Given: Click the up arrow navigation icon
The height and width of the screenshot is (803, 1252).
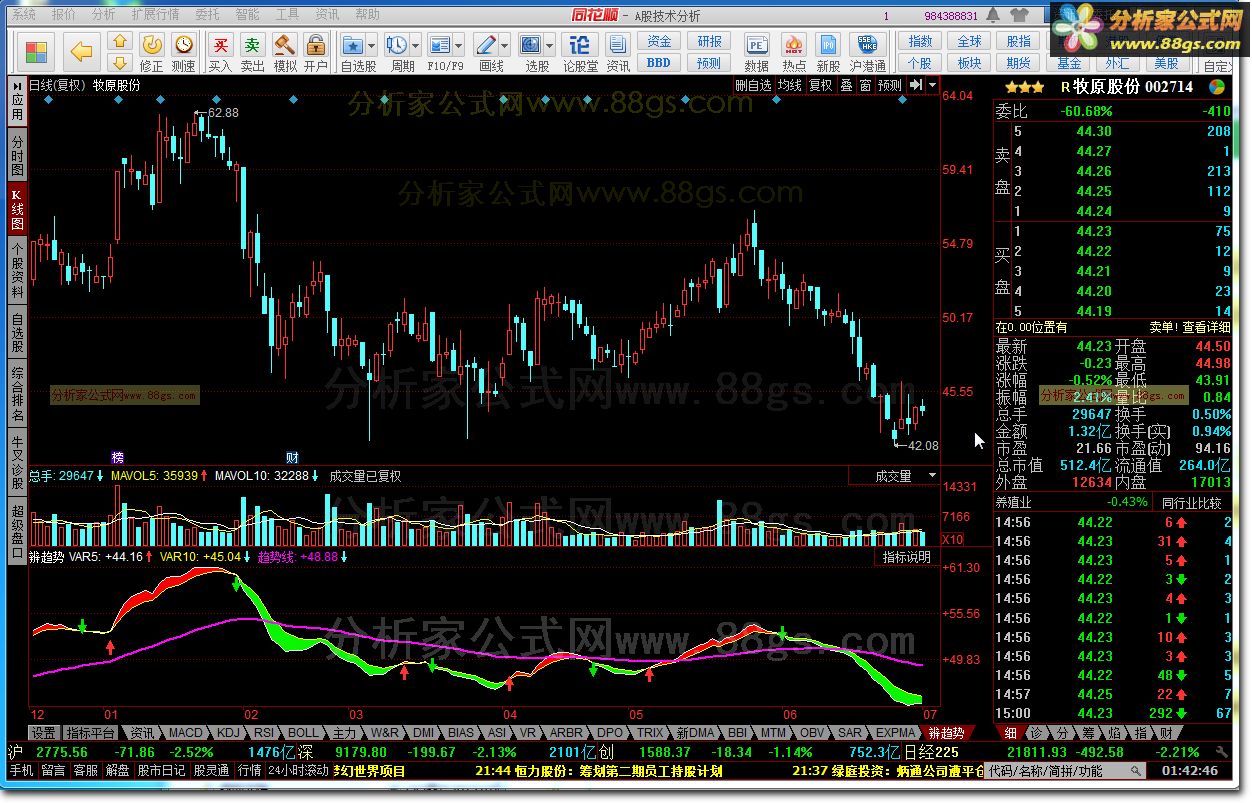Looking at the screenshot, I should click(120, 42).
